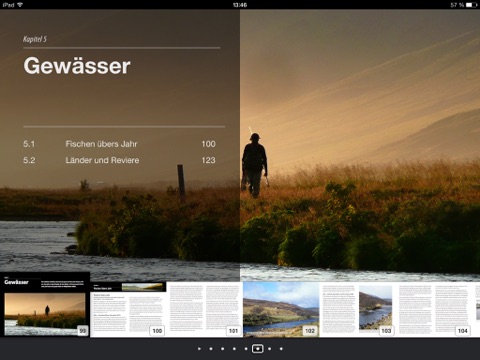480x360 pixels.
Task: Tap the 13:46 clock in status bar
Action: tap(240, 5)
